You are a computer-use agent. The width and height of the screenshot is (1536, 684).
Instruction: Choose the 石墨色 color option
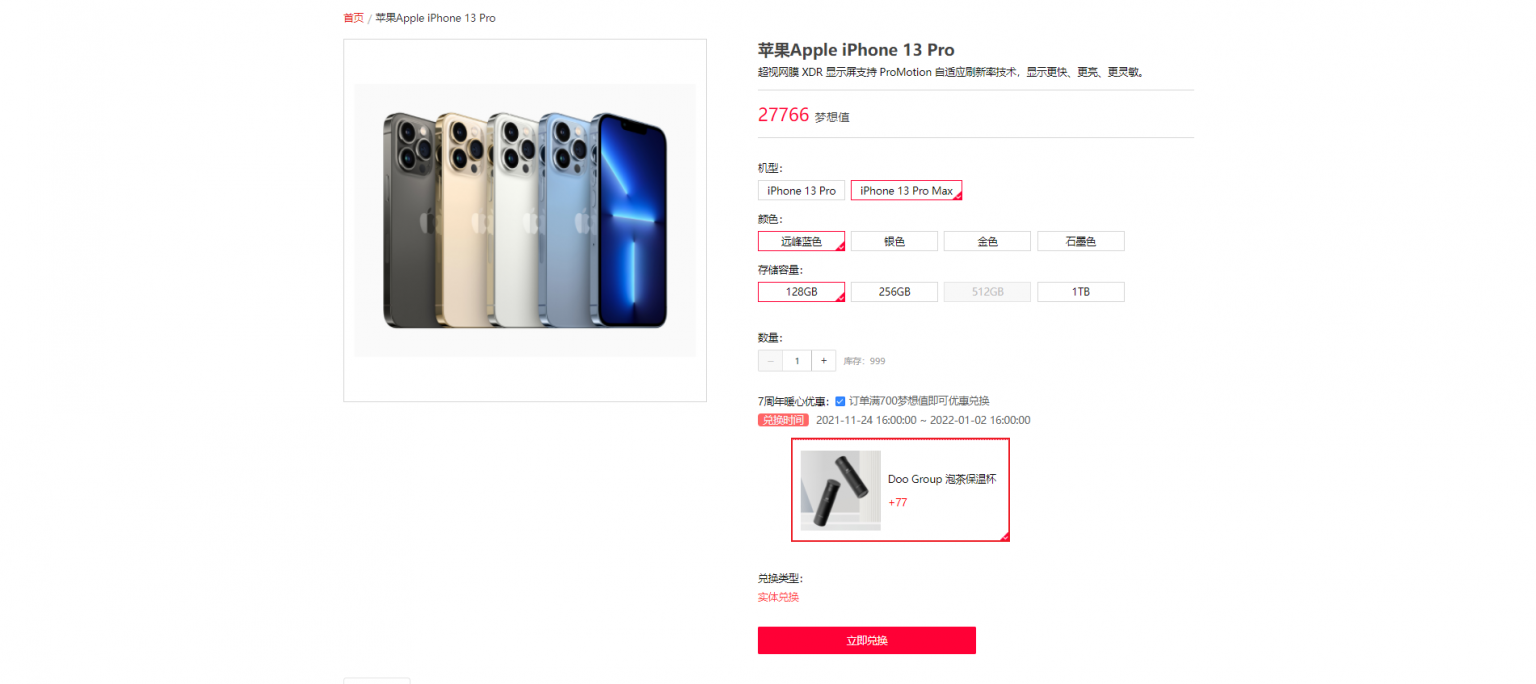[1081, 241]
